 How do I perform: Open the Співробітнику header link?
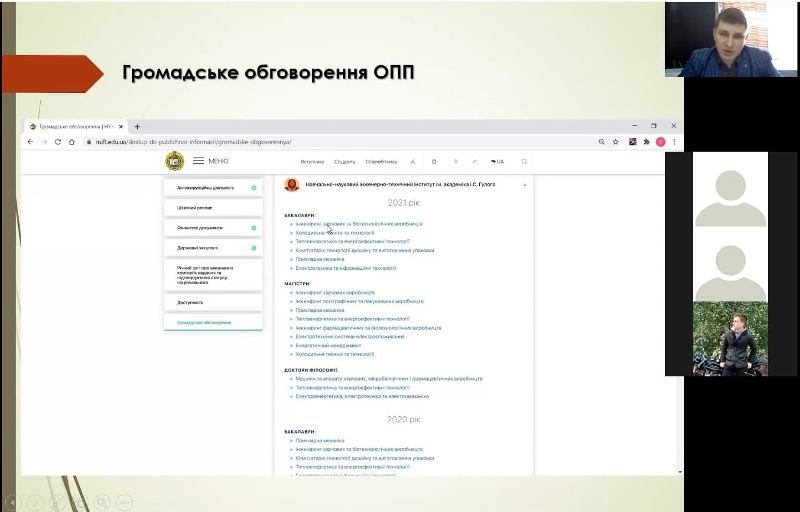[381, 162]
